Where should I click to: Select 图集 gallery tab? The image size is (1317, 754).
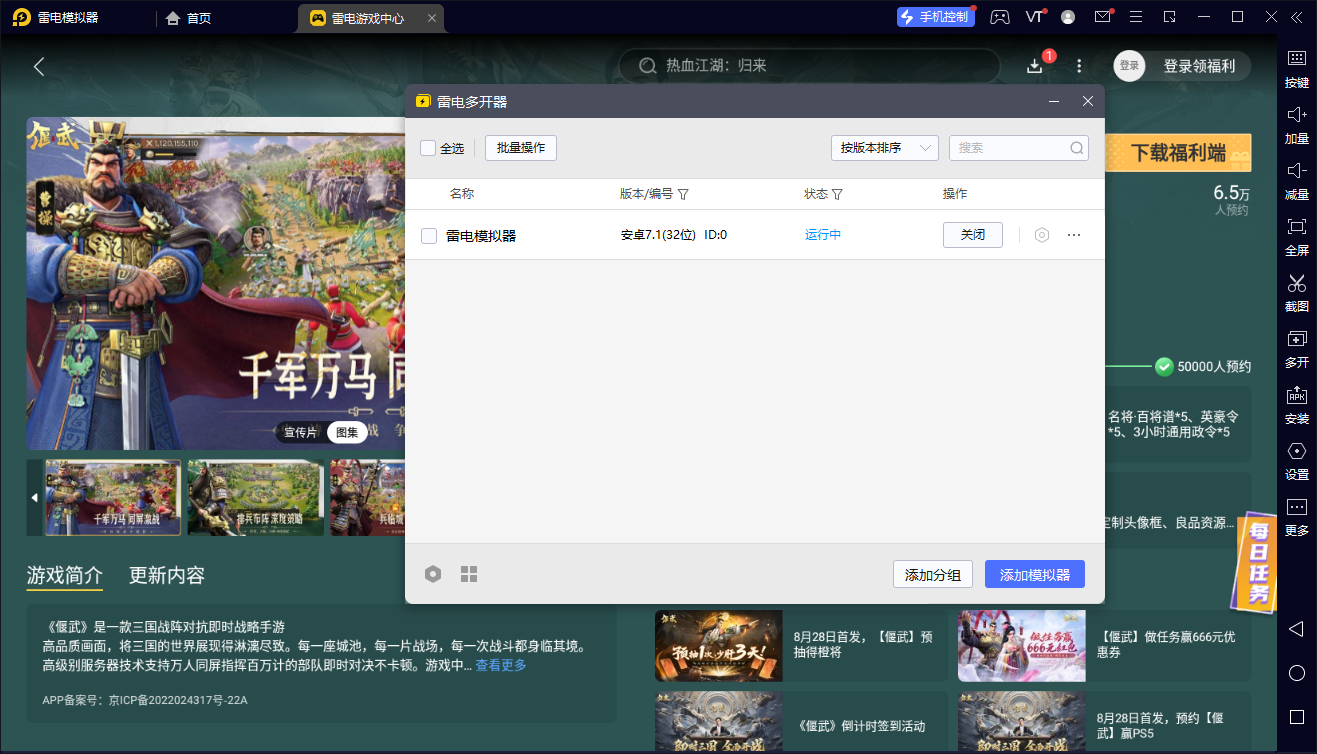347,432
